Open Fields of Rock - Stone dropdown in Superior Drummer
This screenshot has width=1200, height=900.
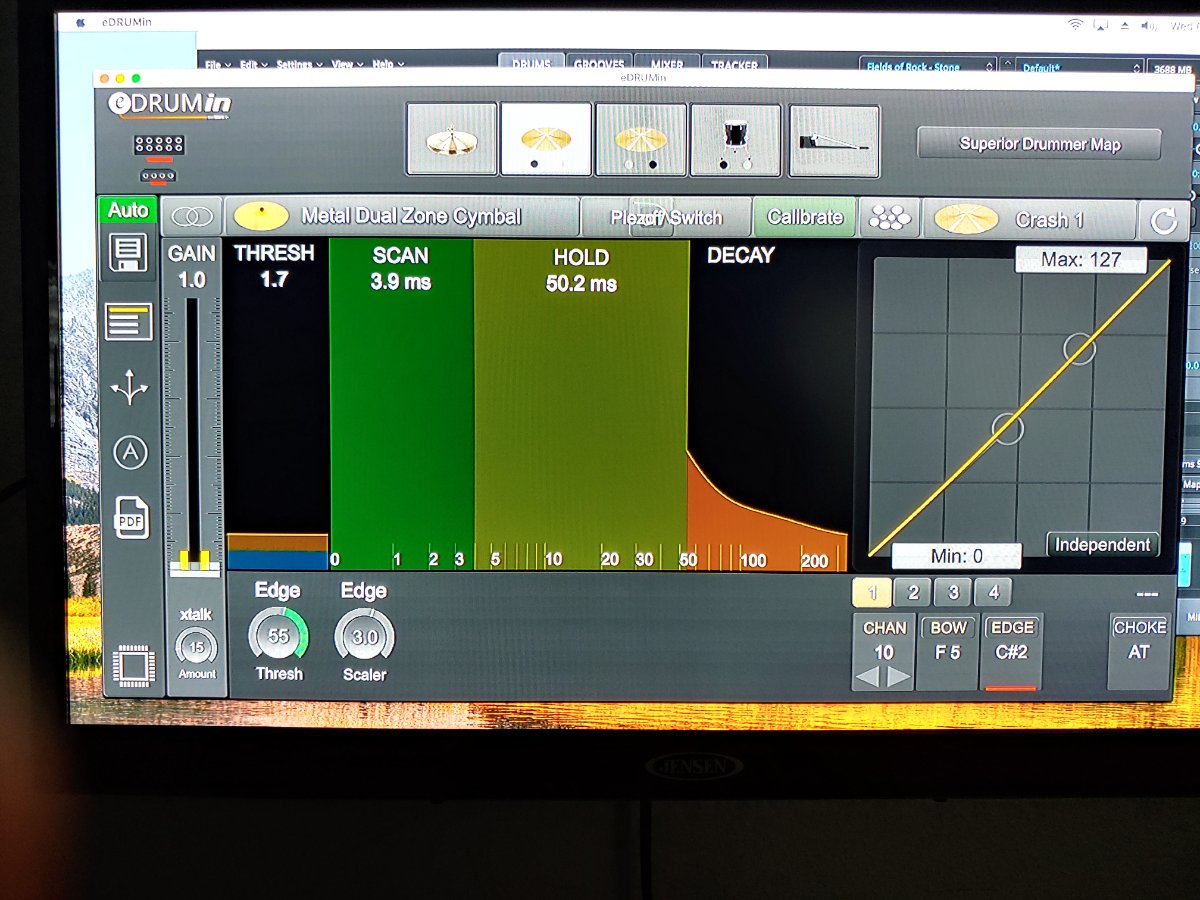tap(927, 67)
